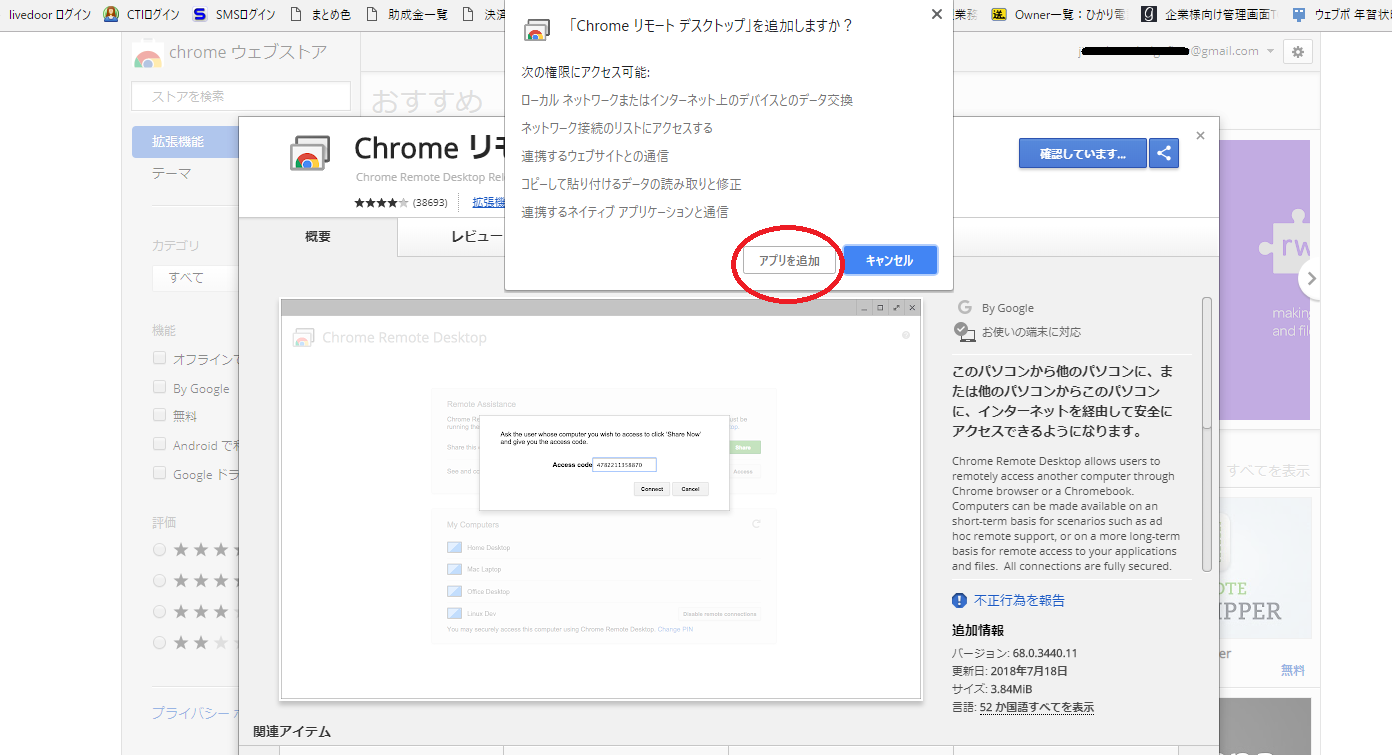Check the Google ドライブ filter checkbox
This screenshot has height=755, width=1392.
pyautogui.click(x=159, y=473)
